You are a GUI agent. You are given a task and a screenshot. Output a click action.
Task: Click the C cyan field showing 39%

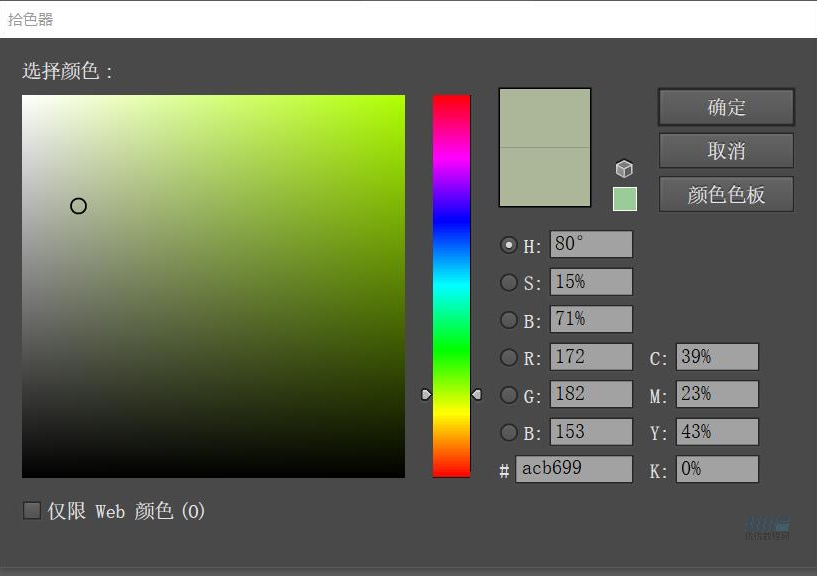click(717, 357)
